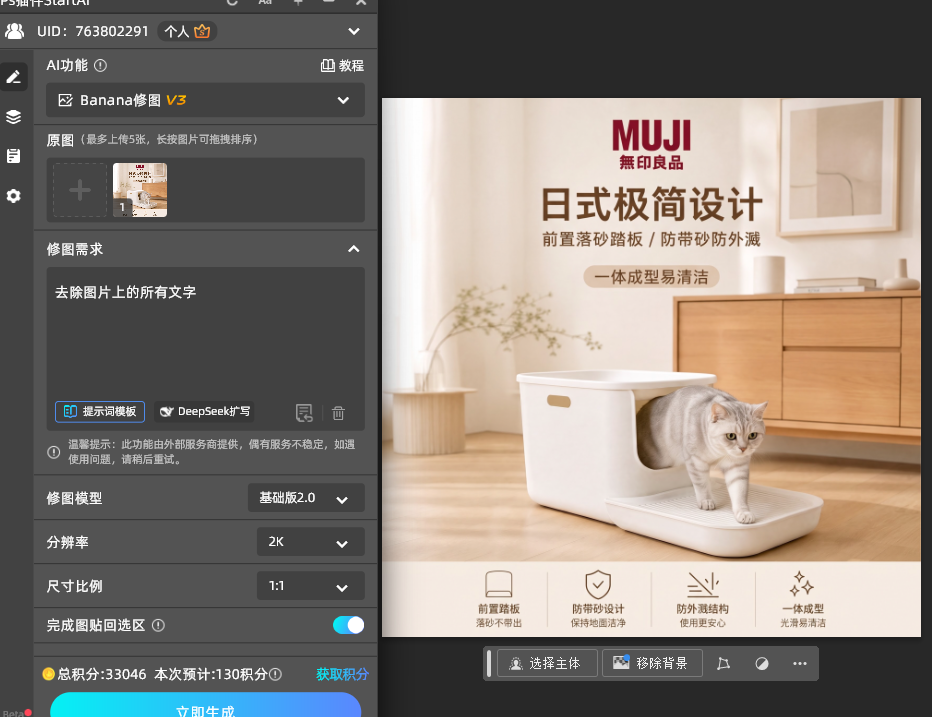Click the adjustment circle icon in task bar
The image size is (932, 717).
click(761, 663)
